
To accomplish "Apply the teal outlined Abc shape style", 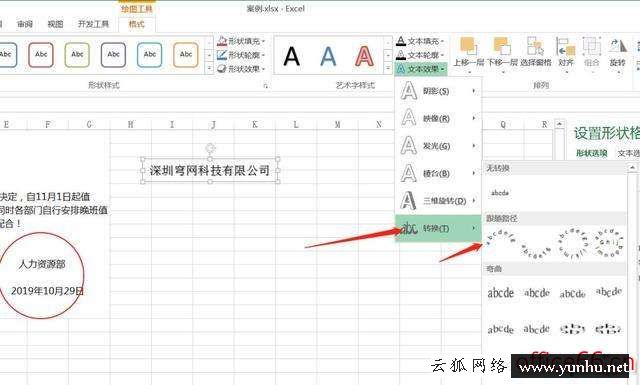I will point(150,55).
